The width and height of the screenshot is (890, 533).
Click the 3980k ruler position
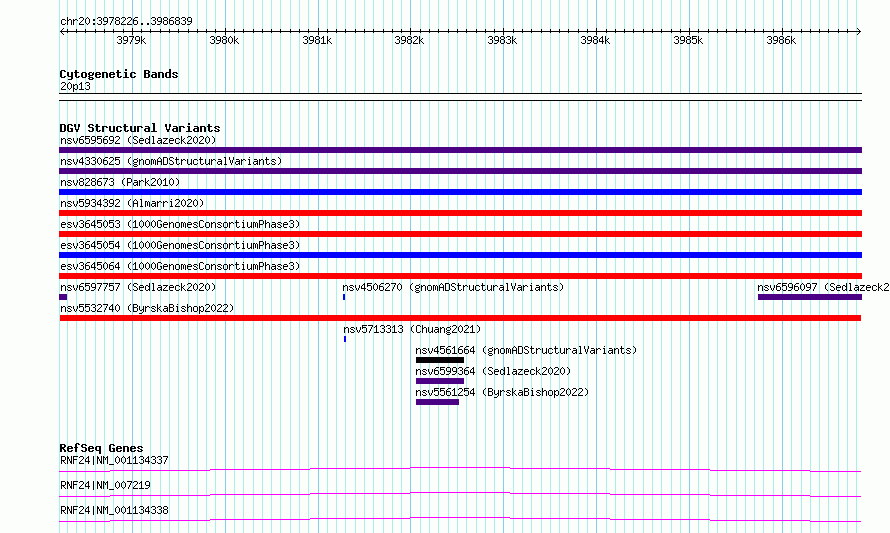point(224,40)
